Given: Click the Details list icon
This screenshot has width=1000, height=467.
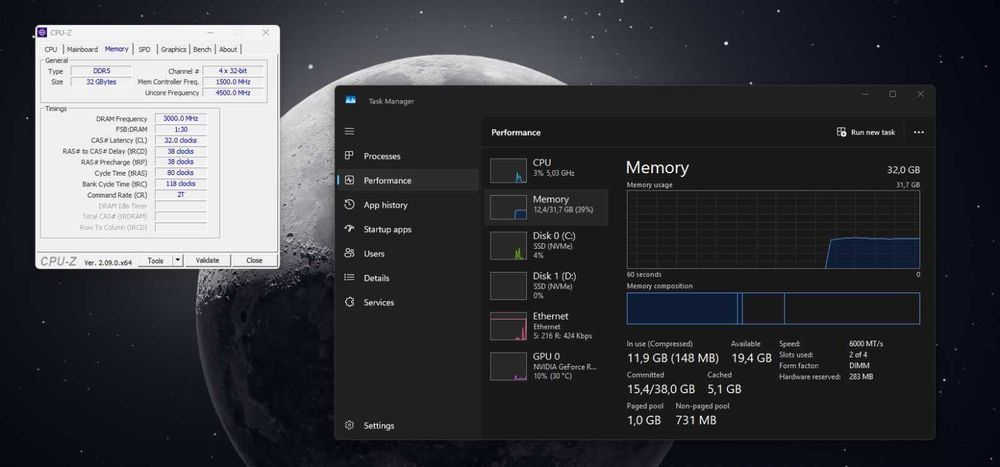Looking at the screenshot, I should (x=349, y=278).
